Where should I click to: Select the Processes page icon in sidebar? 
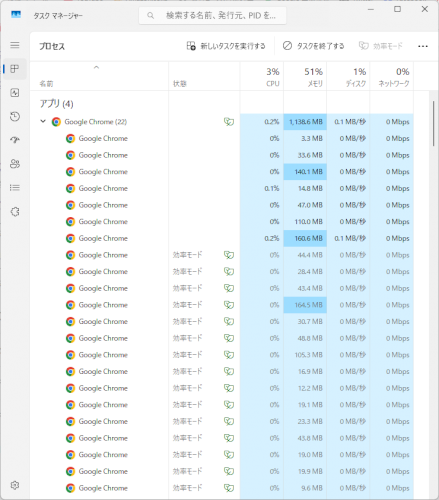point(15,69)
